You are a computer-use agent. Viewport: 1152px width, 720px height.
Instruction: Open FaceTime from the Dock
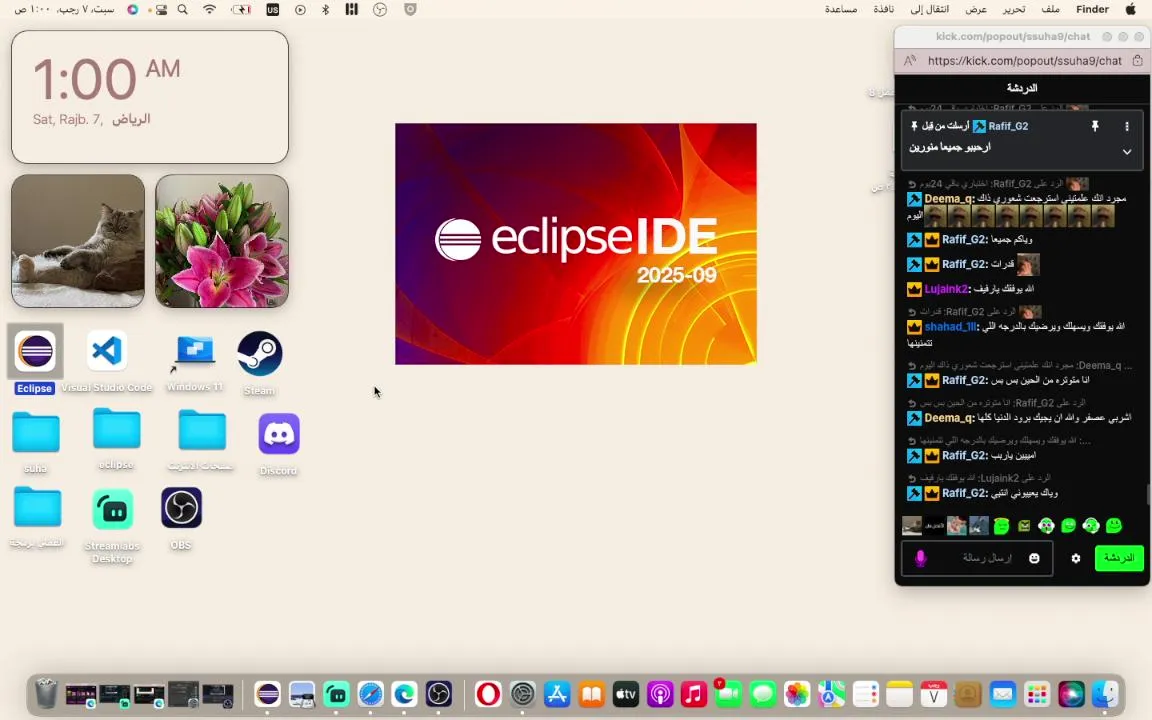pos(728,694)
